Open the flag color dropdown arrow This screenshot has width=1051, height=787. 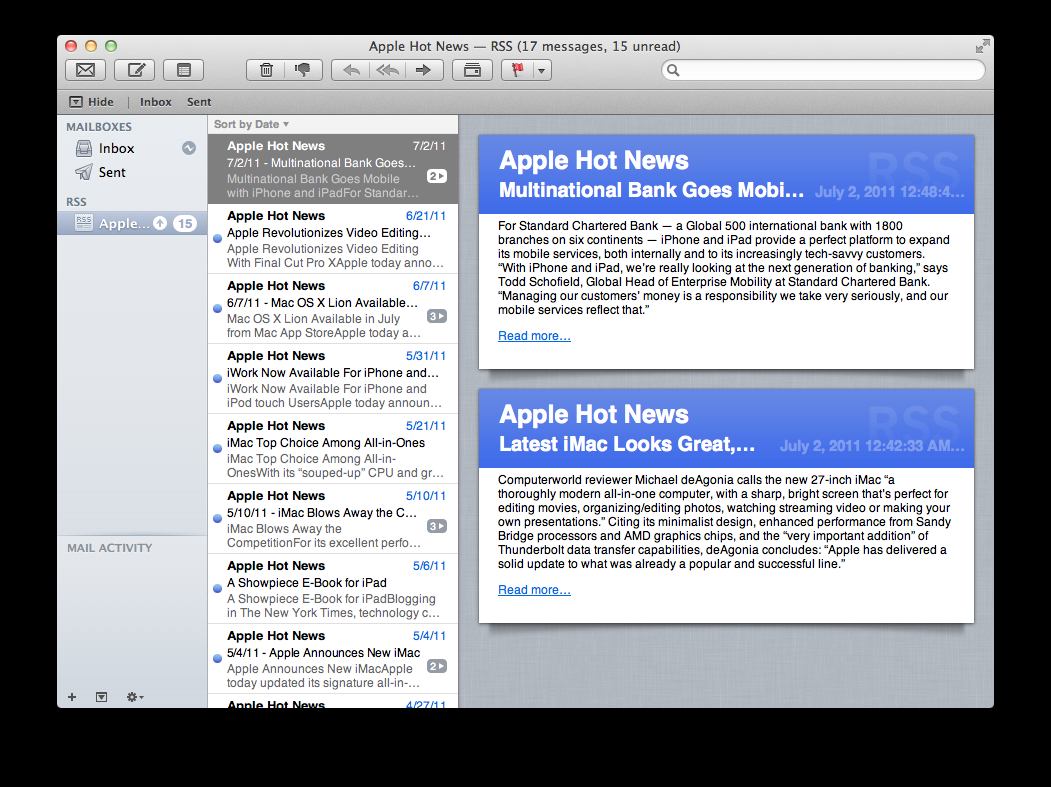click(x=542, y=70)
